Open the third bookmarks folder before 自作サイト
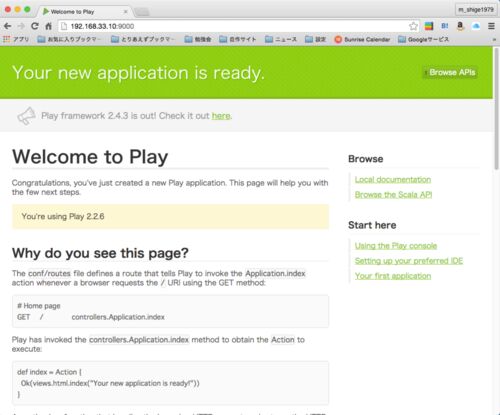This screenshot has width=500, height=415. pyautogui.click(x=198, y=39)
